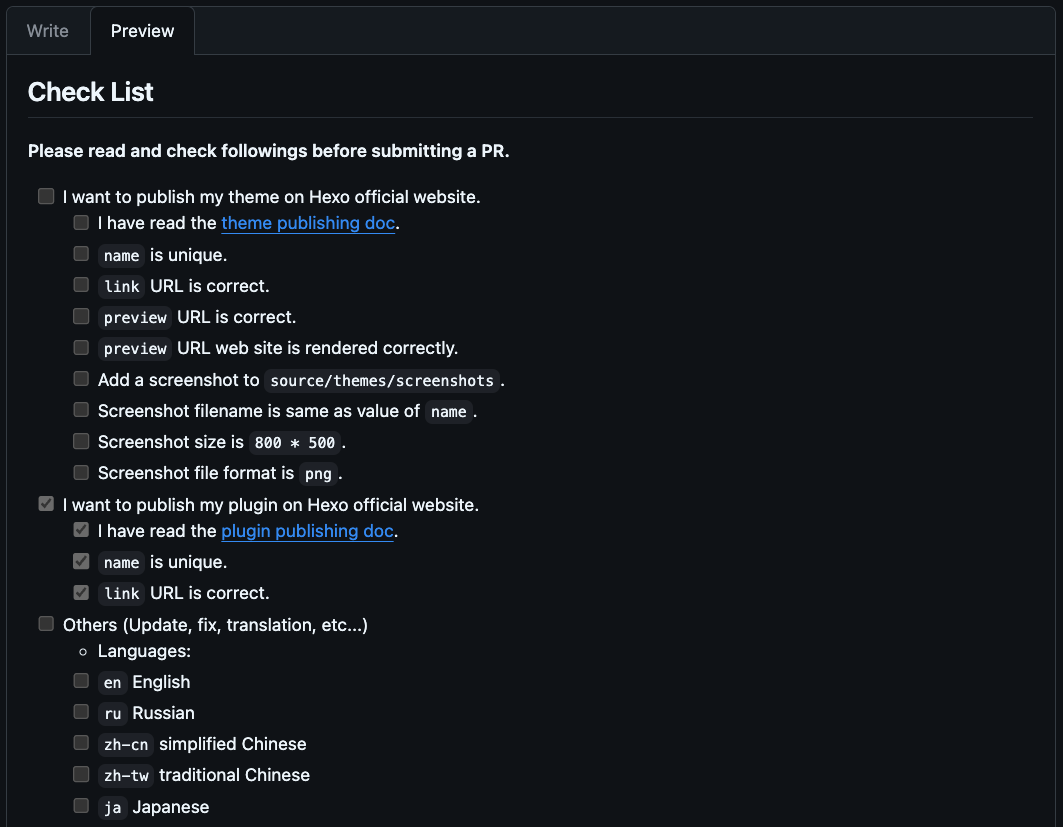
Task: Switch to the Write tab
Action: coord(47,31)
